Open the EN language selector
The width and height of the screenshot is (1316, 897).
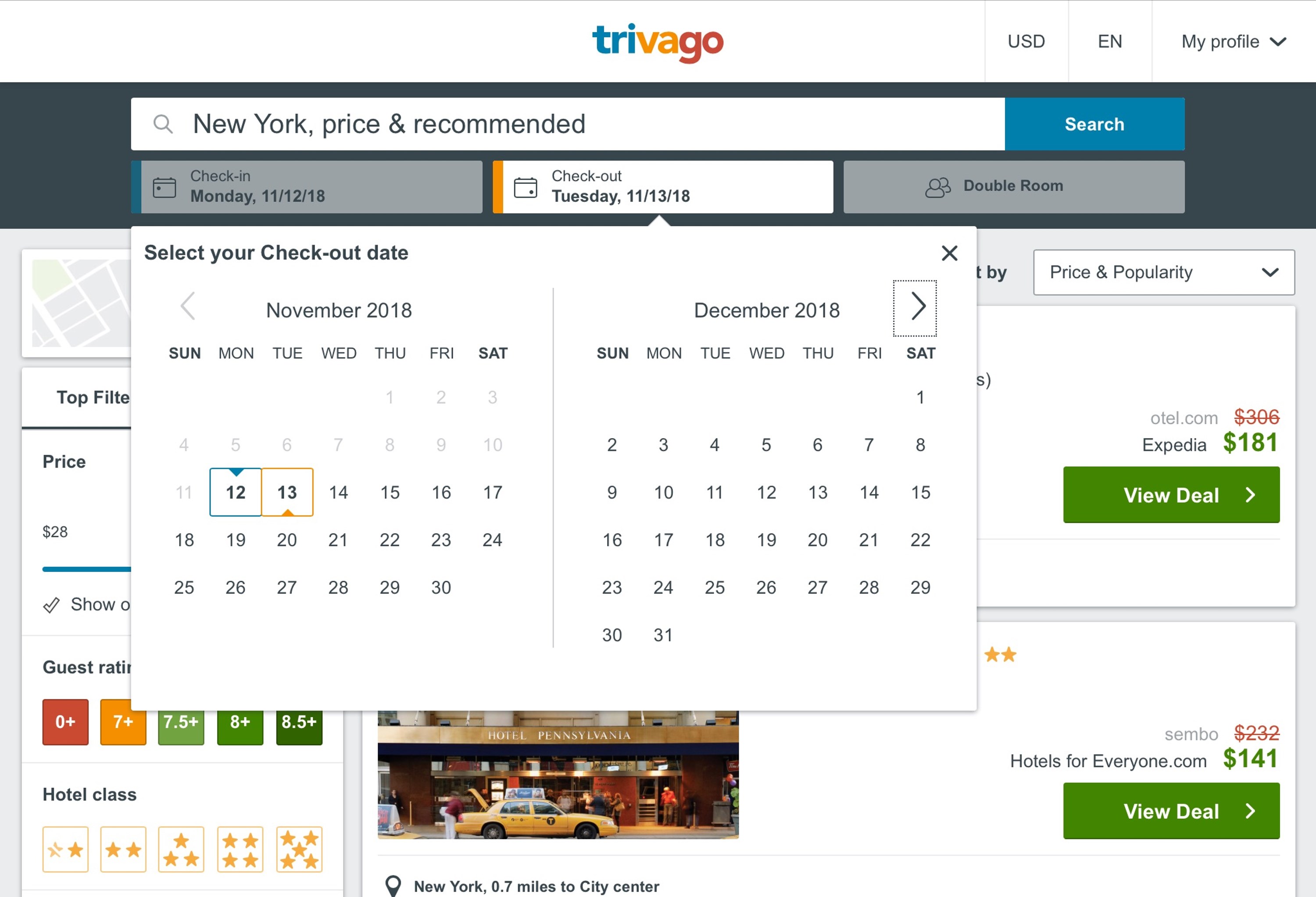(x=1109, y=41)
